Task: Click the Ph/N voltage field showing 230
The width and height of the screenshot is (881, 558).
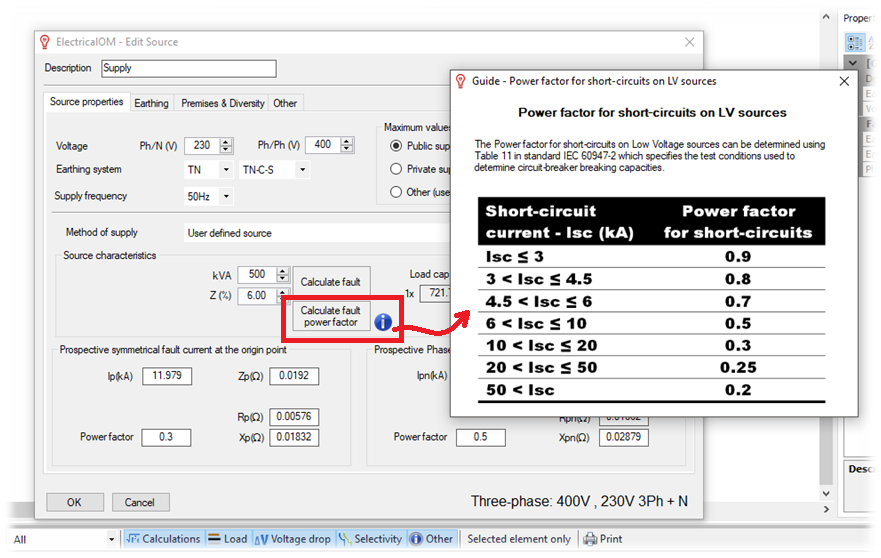Action: [202, 146]
